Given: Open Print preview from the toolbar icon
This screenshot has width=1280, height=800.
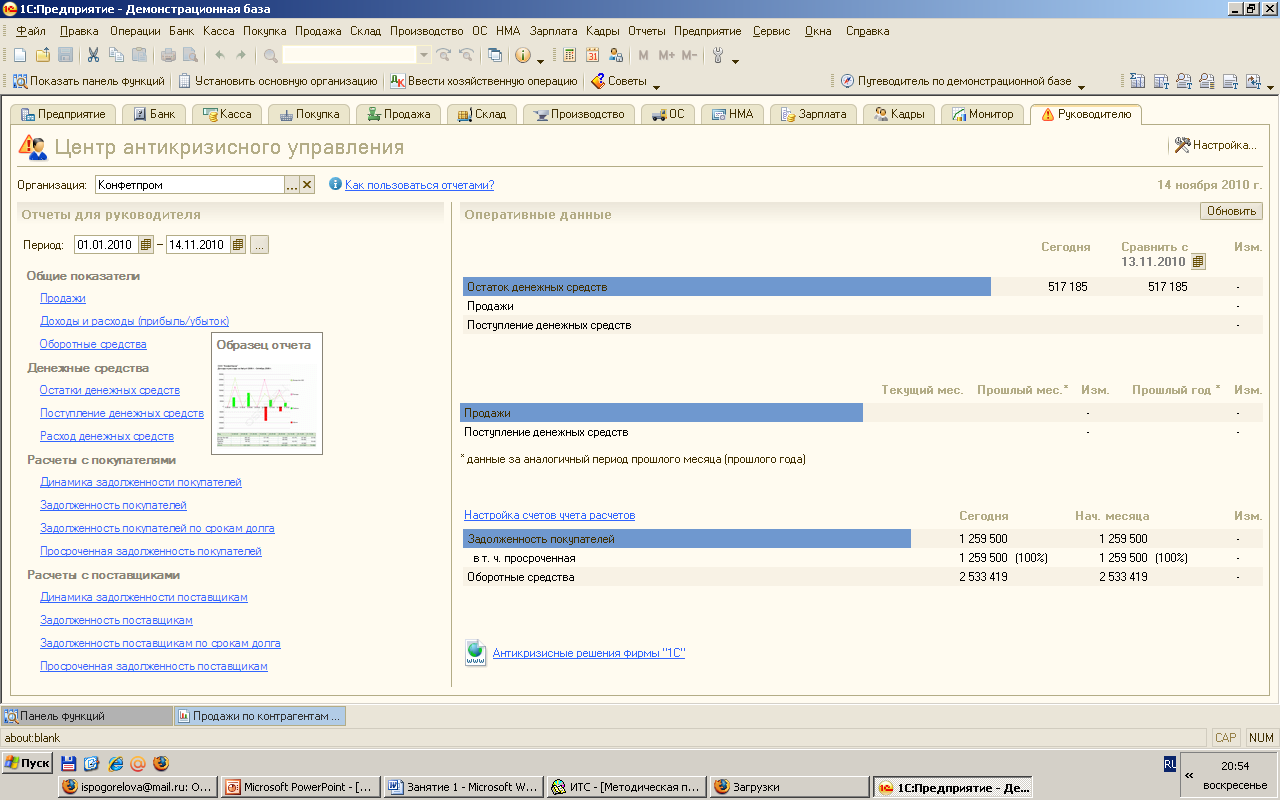Looking at the screenshot, I should (x=190, y=55).
